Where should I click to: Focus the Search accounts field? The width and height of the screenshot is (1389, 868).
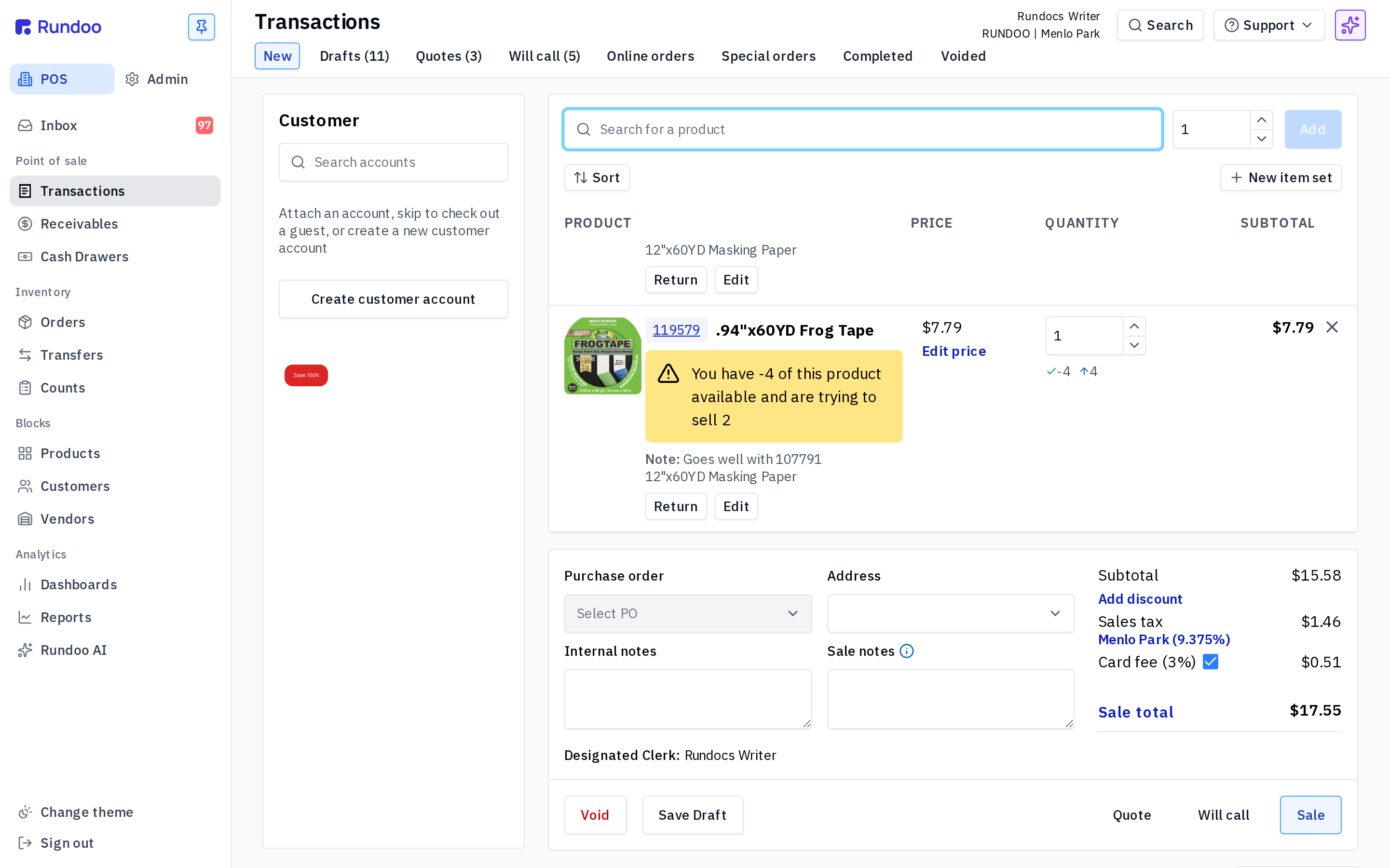tap(393, 162)
